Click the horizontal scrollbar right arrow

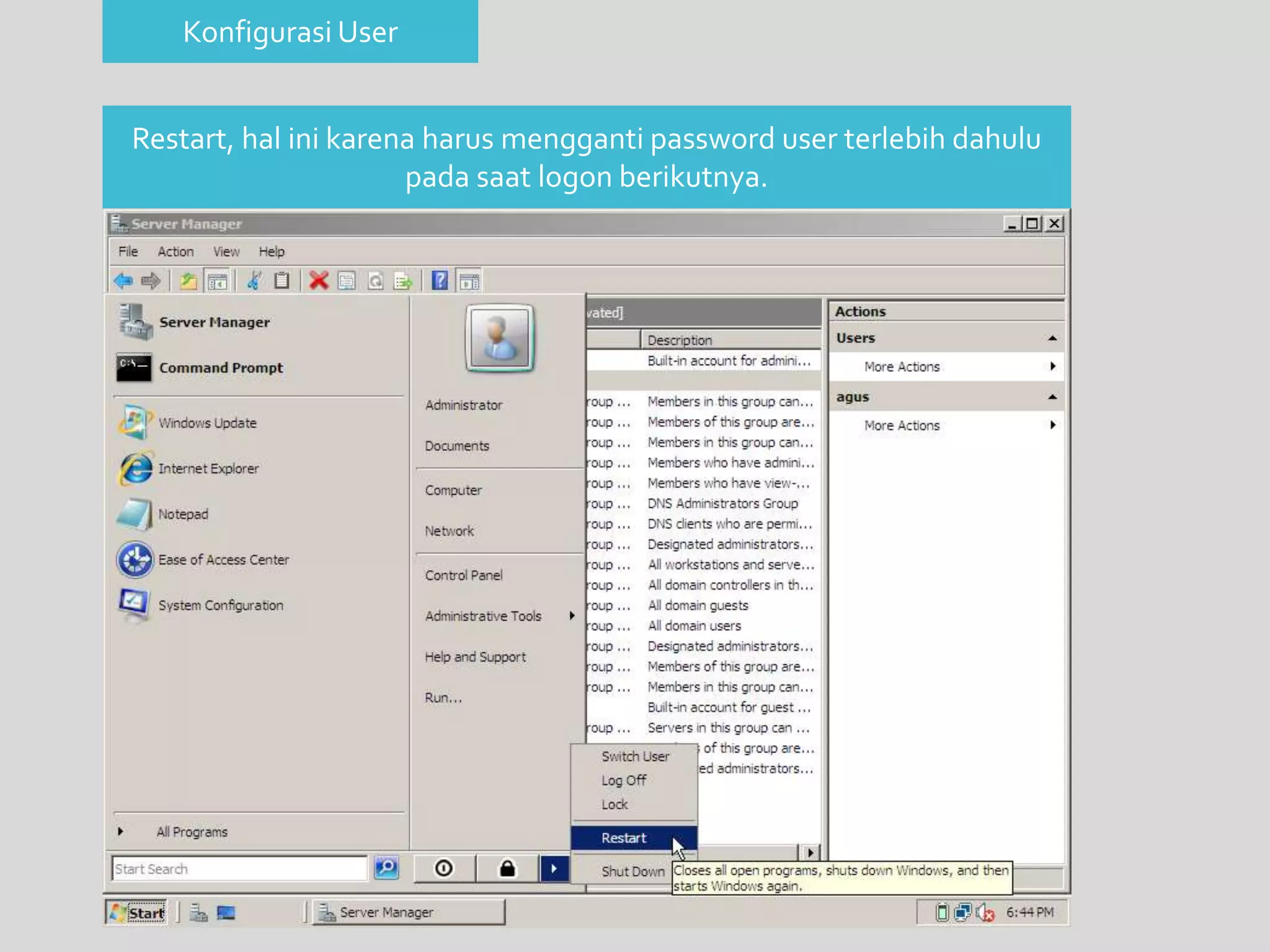point(810,852)
